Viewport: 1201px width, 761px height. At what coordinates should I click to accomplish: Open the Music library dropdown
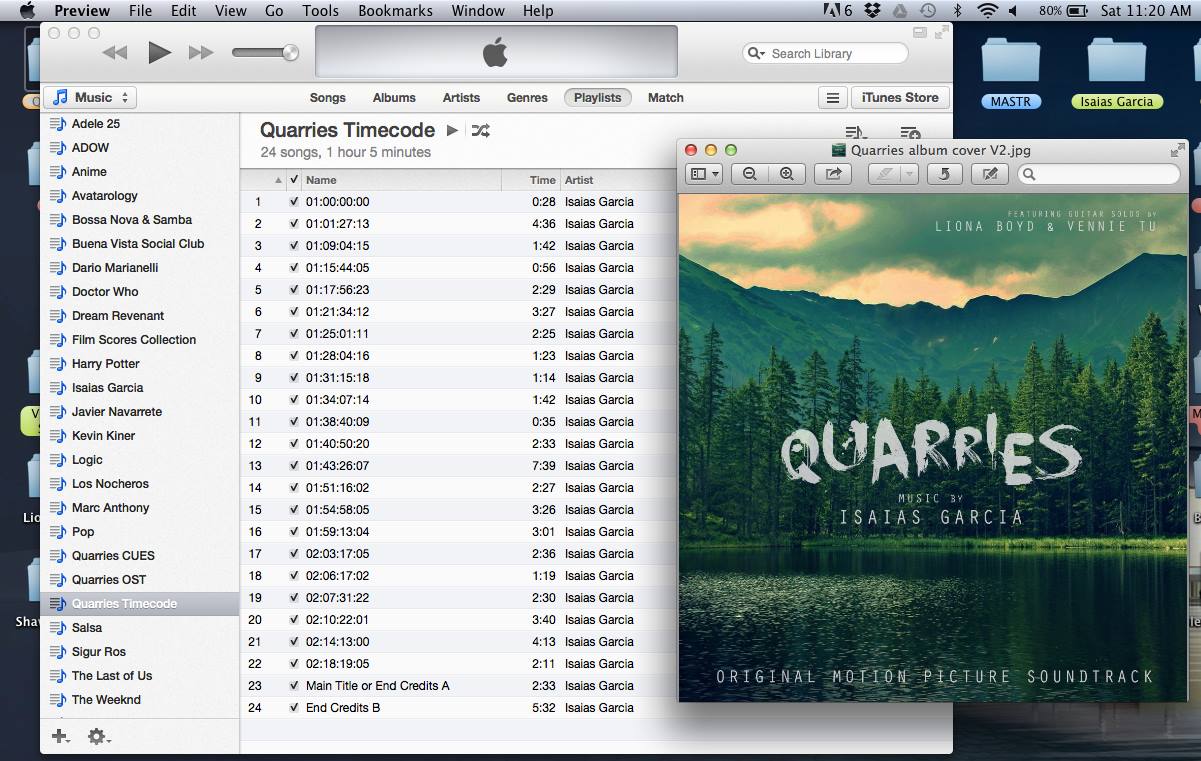tap(90, 98)
